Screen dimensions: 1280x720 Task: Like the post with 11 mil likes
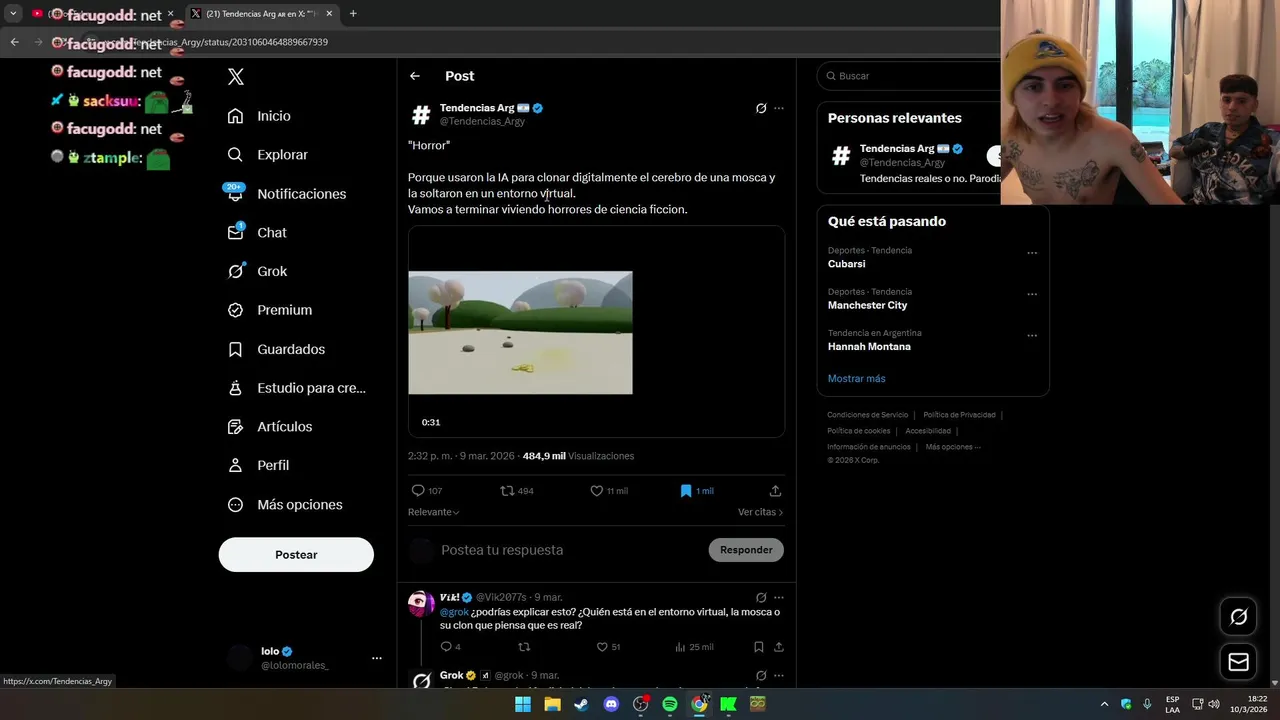[609, 491]
